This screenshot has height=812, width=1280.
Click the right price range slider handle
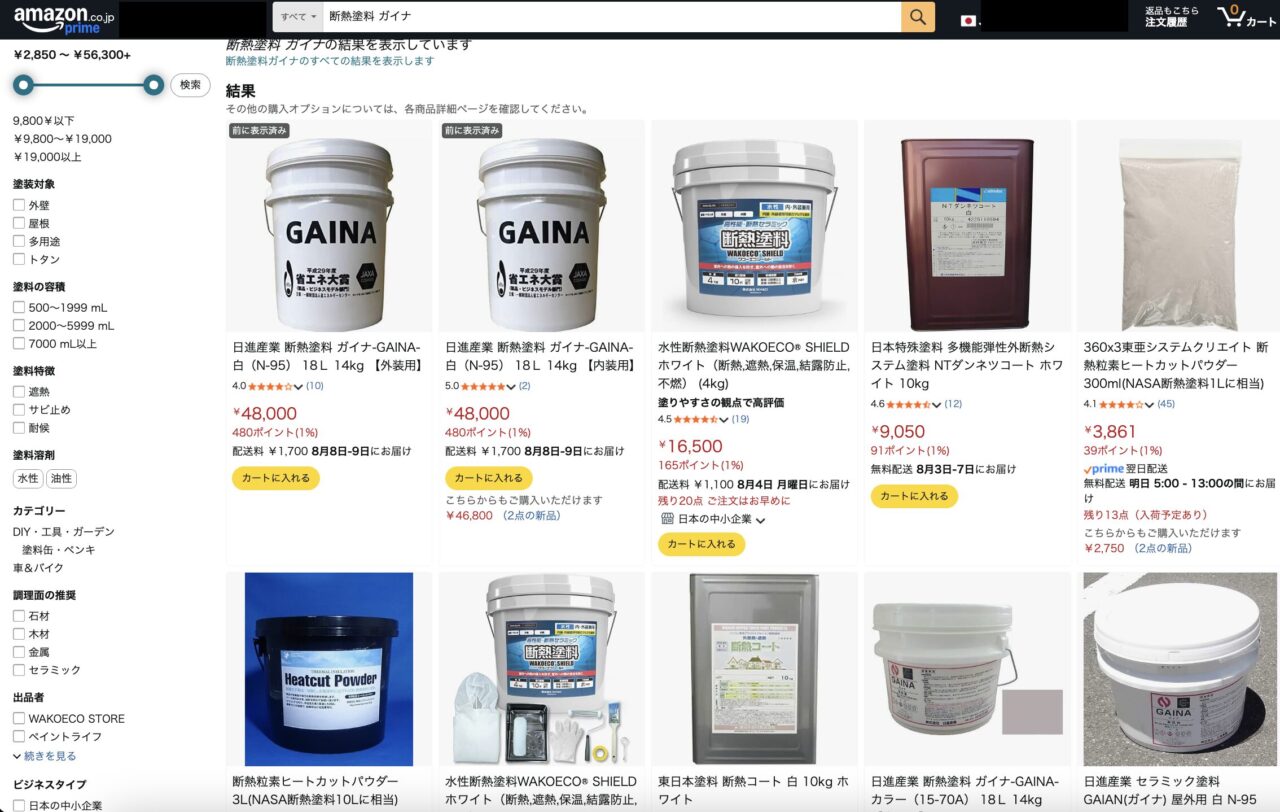tap(154, 85)
